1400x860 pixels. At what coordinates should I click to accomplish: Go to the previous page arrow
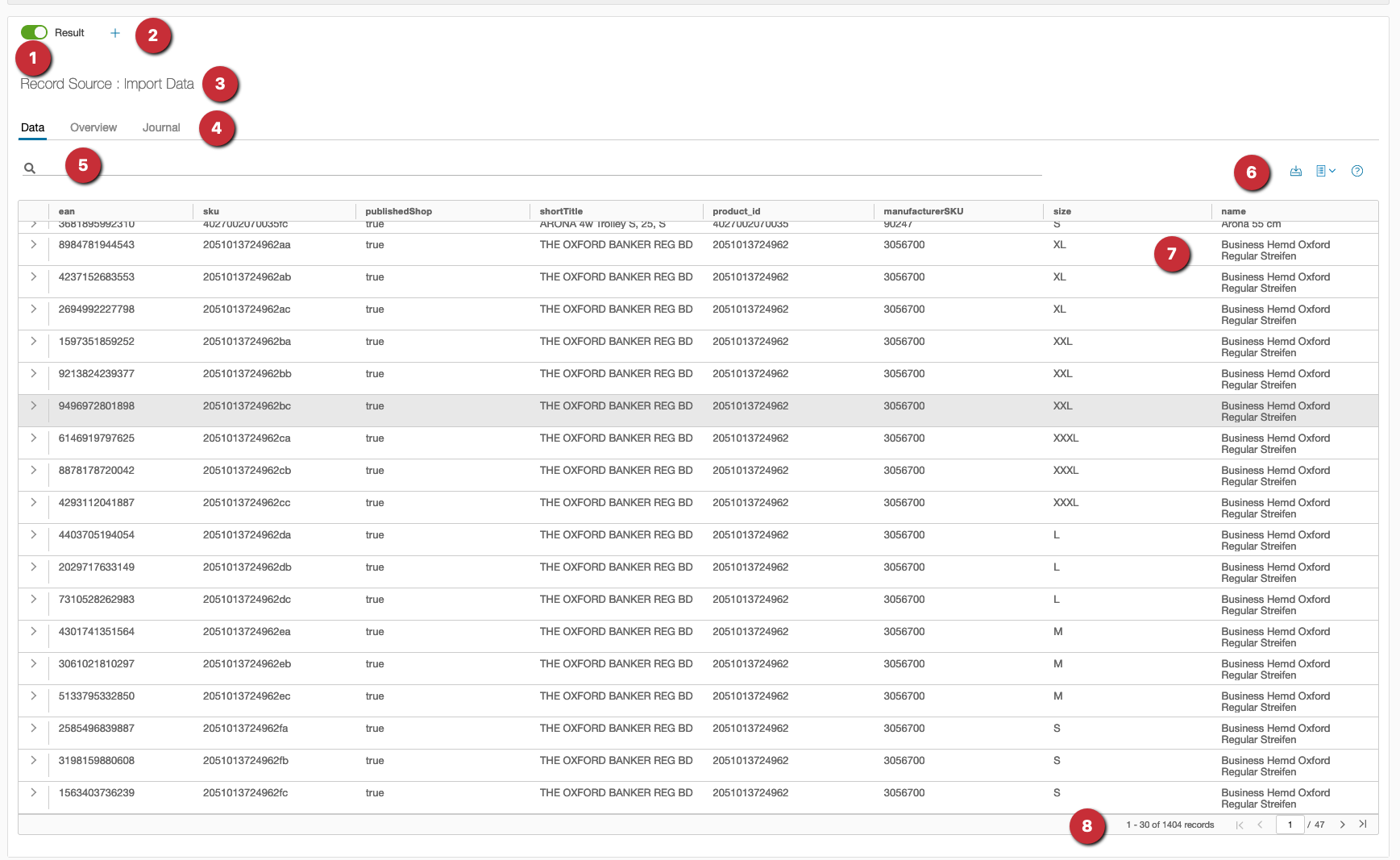tap(1260, 825)
